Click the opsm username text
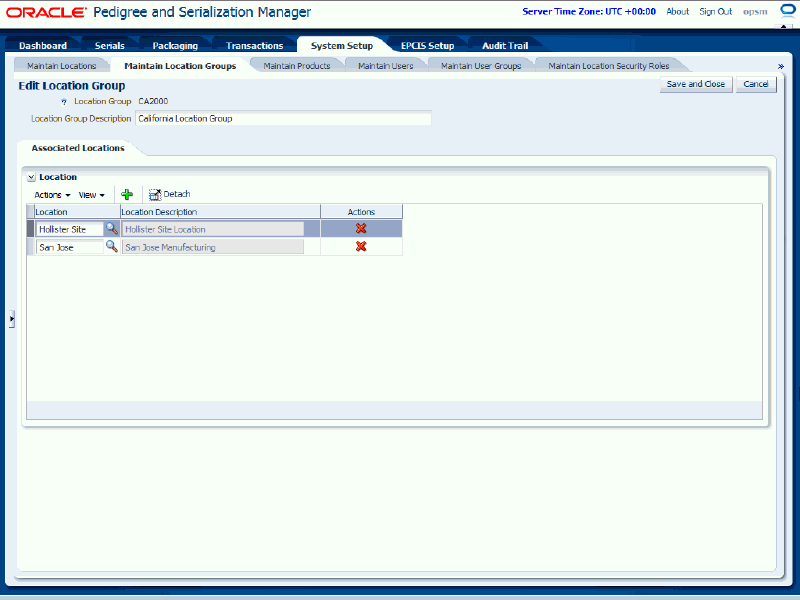This screenshot has height=600, width=800. (755, 12)
